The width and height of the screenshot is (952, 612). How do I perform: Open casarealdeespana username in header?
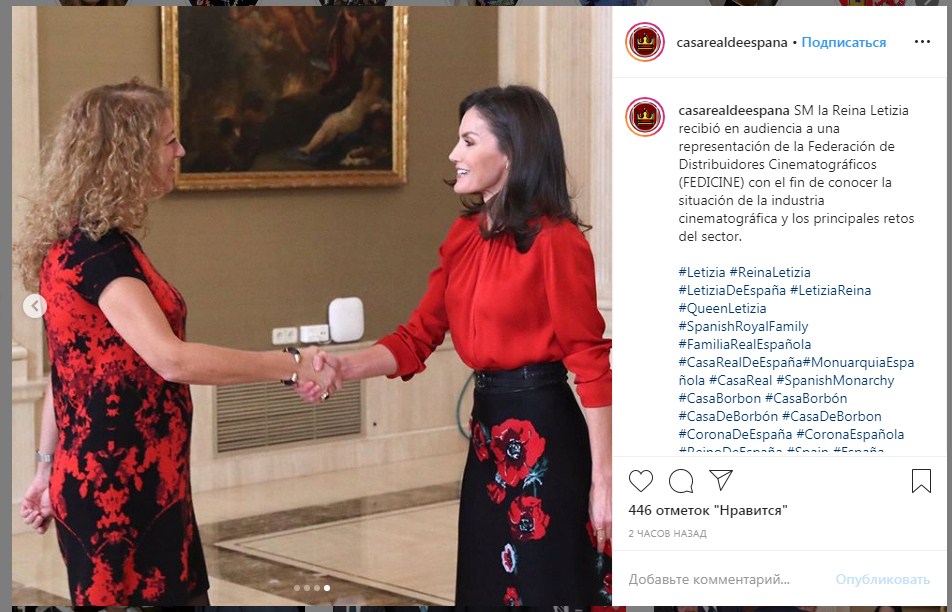732,42
